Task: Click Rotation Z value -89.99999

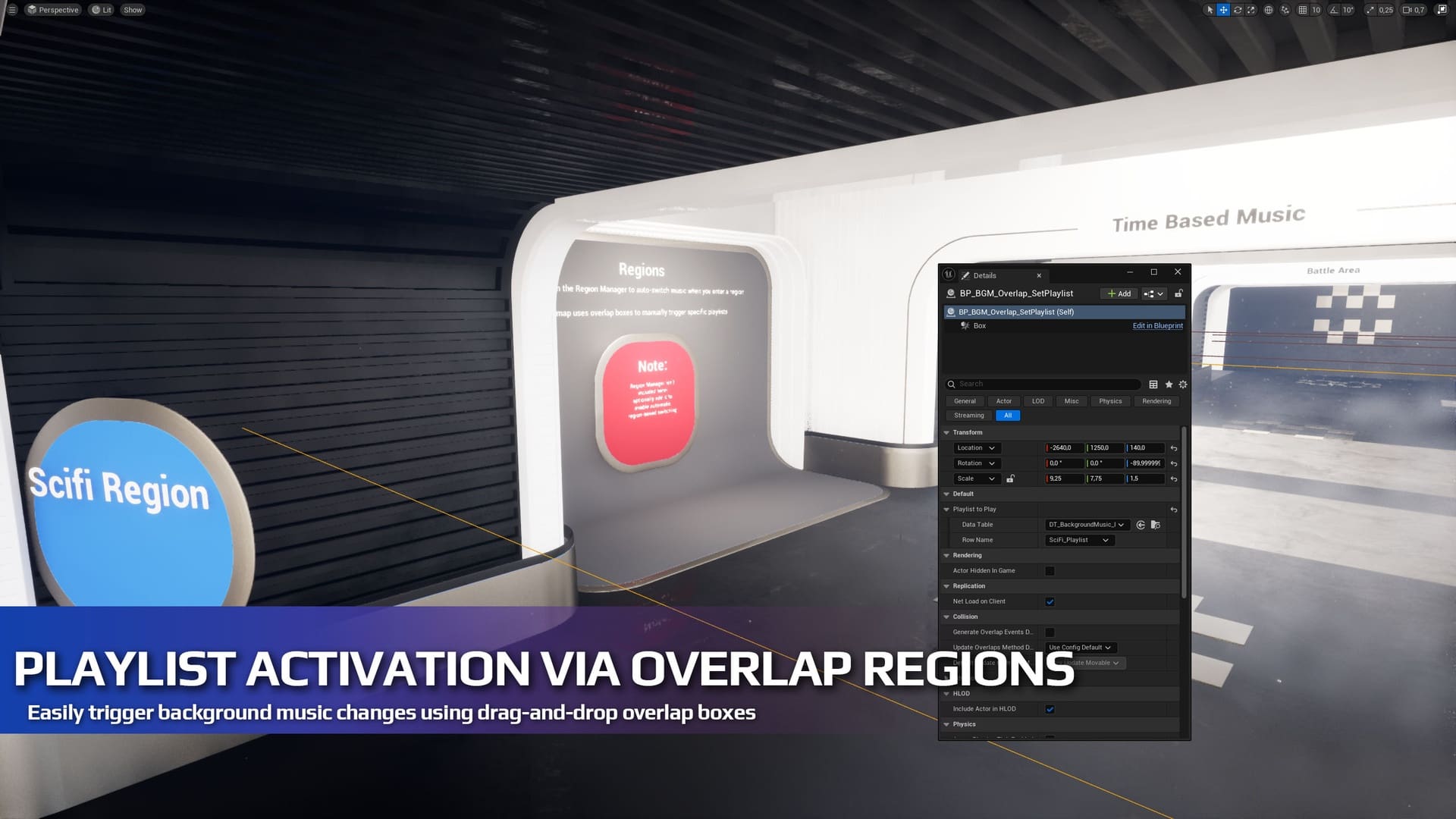Action: click(1145, 463)
